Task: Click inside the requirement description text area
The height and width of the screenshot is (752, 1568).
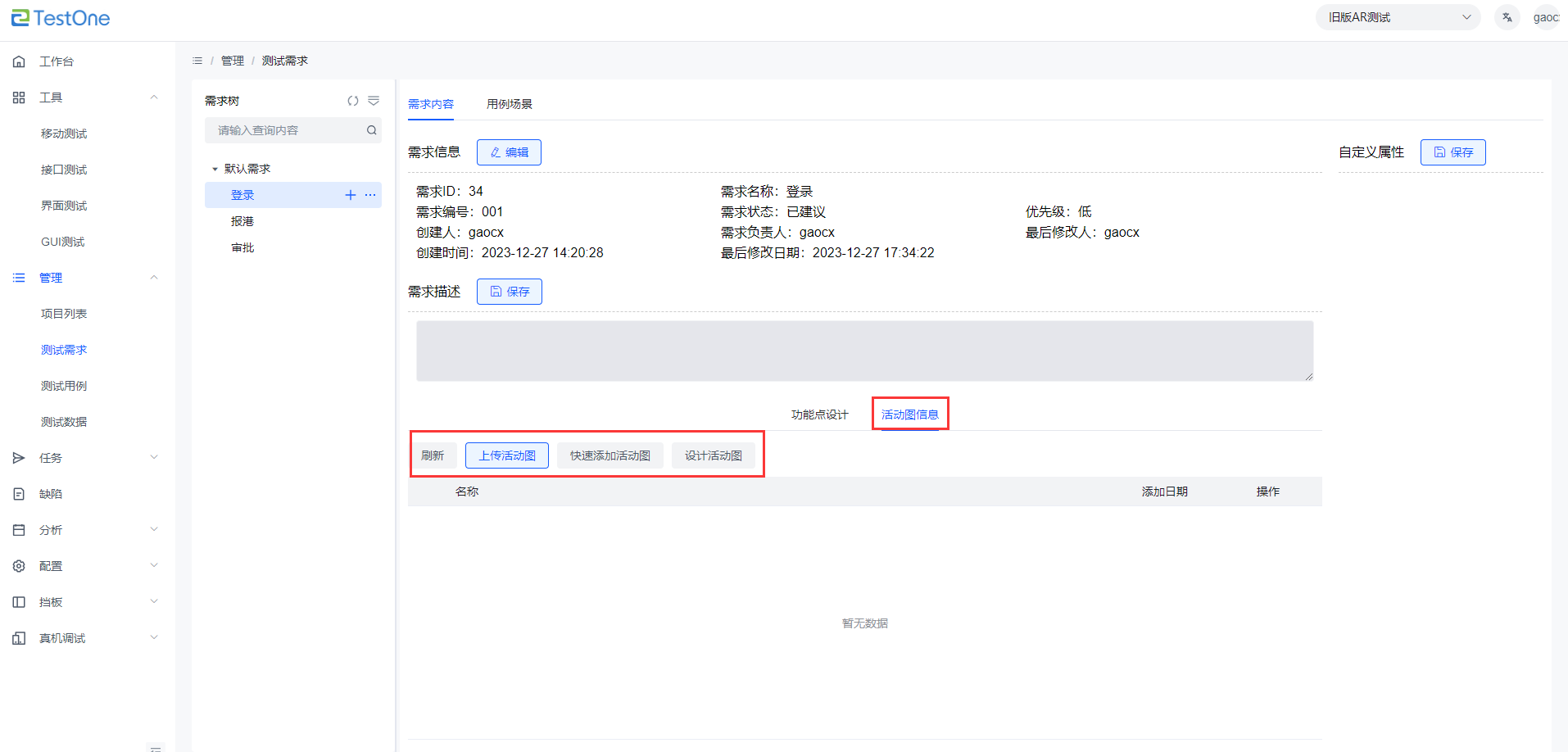Action: click(864, 351)
